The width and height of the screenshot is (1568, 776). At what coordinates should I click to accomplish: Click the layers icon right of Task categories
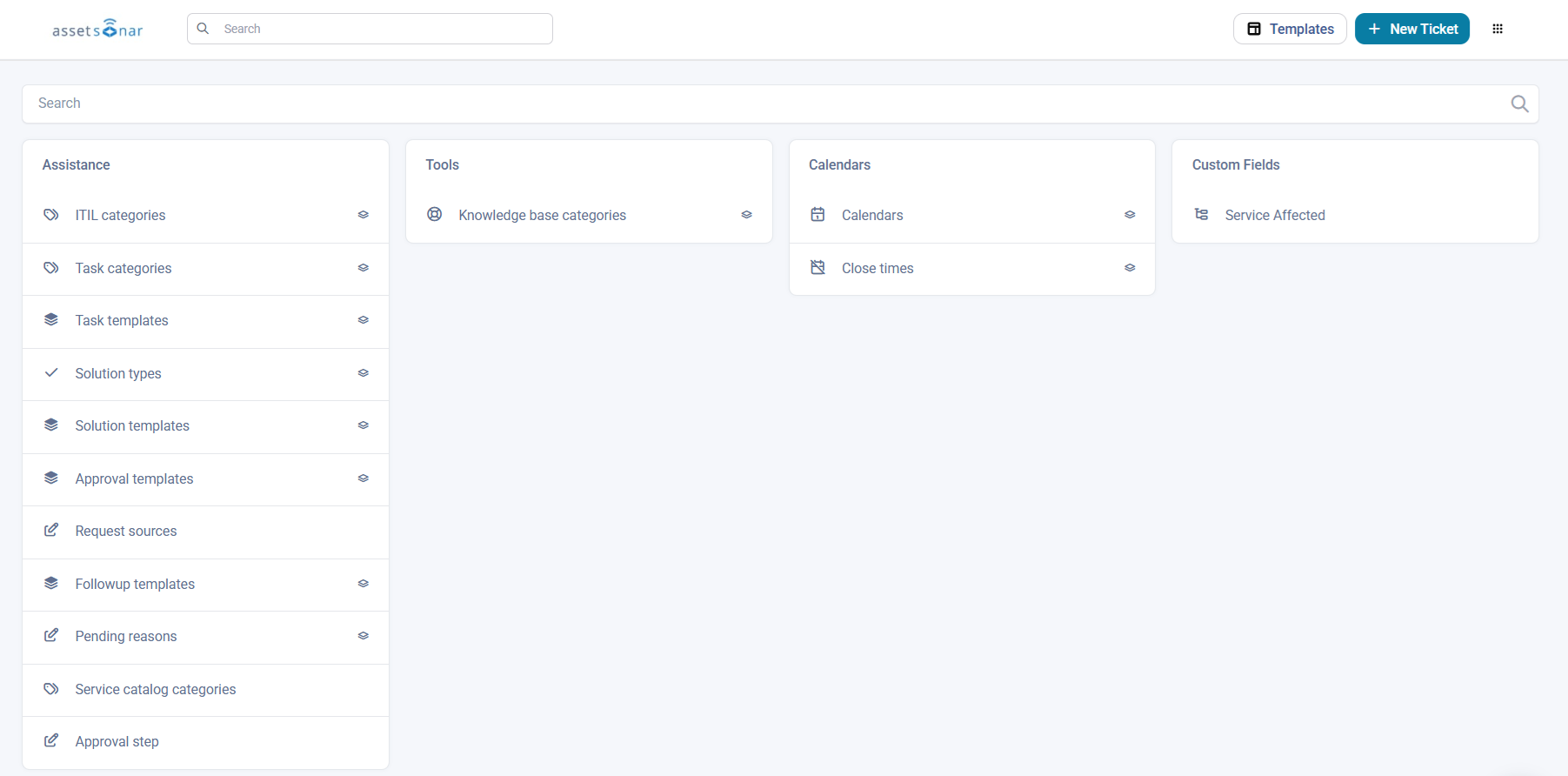[x=364, y=268]
